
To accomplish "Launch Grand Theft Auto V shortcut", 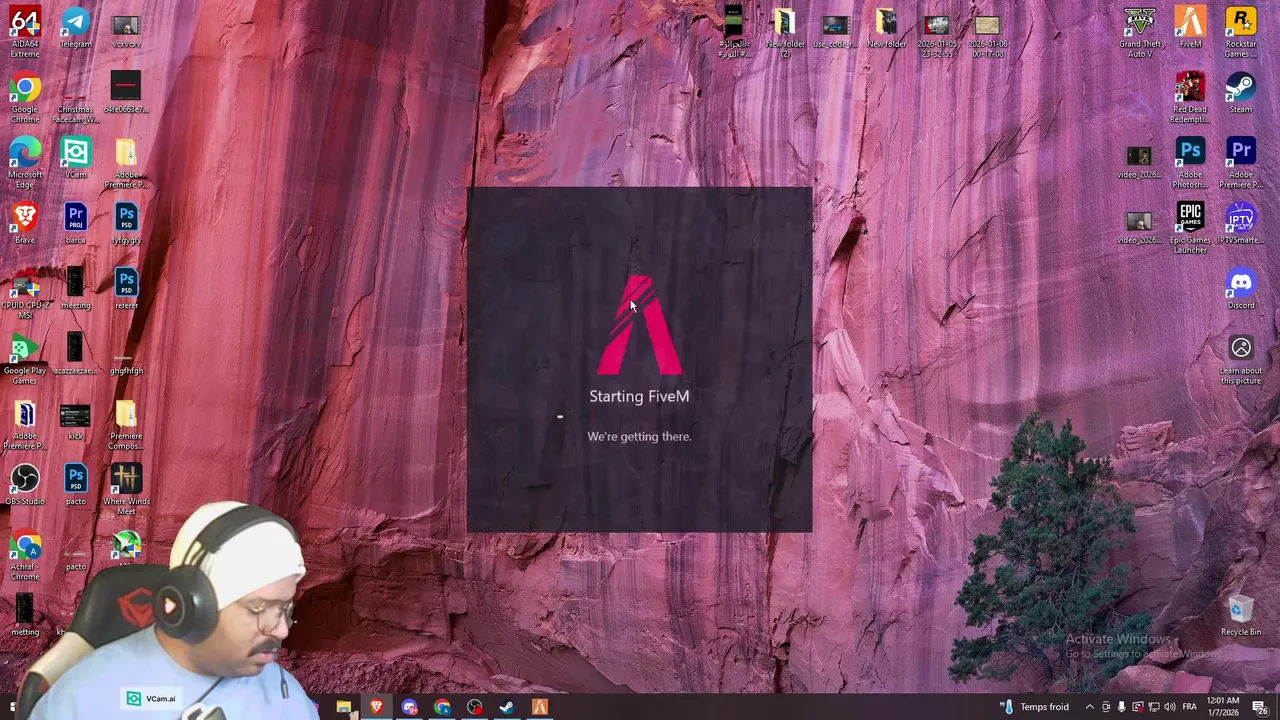I will [x=1140, y=32].
